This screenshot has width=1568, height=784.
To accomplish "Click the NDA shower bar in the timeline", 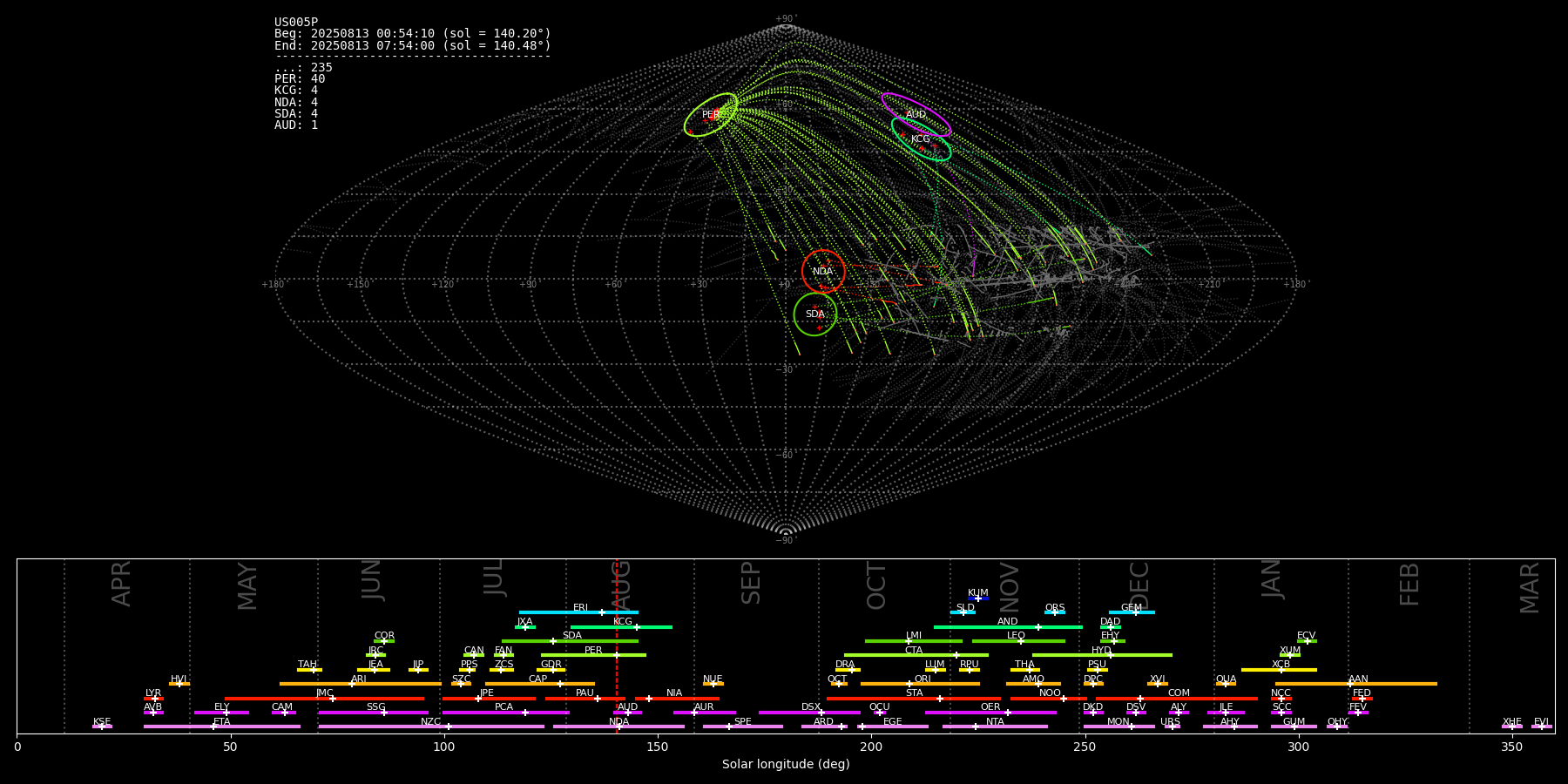I will [x=618, y=727].
